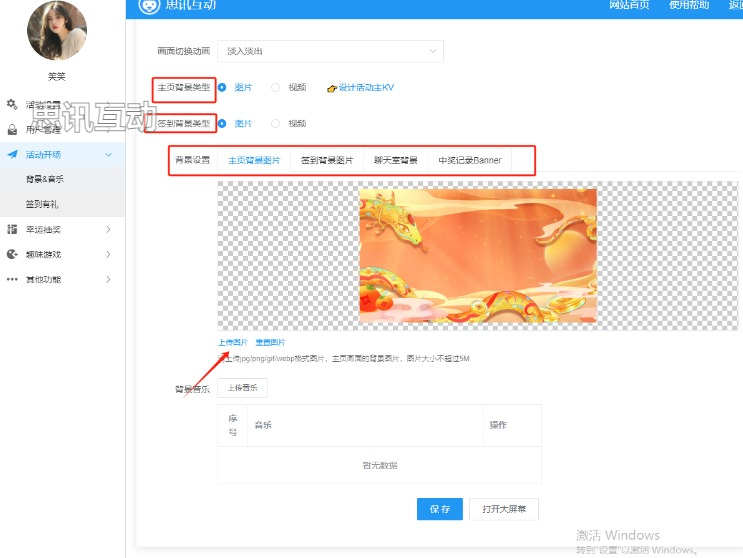Click the 设计活动主KV link

point(366,88)
